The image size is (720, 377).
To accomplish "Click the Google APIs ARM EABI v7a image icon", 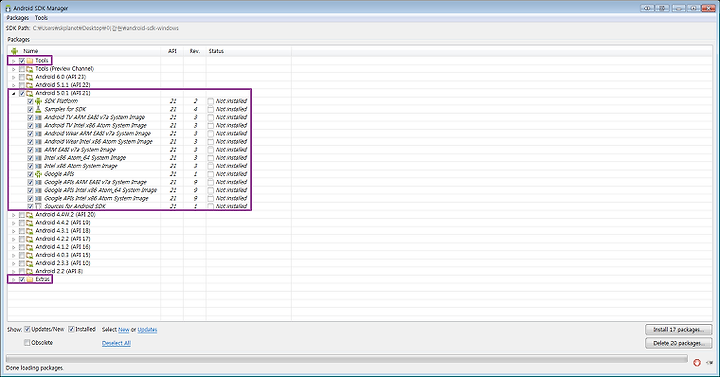I will tap(39, 182).
